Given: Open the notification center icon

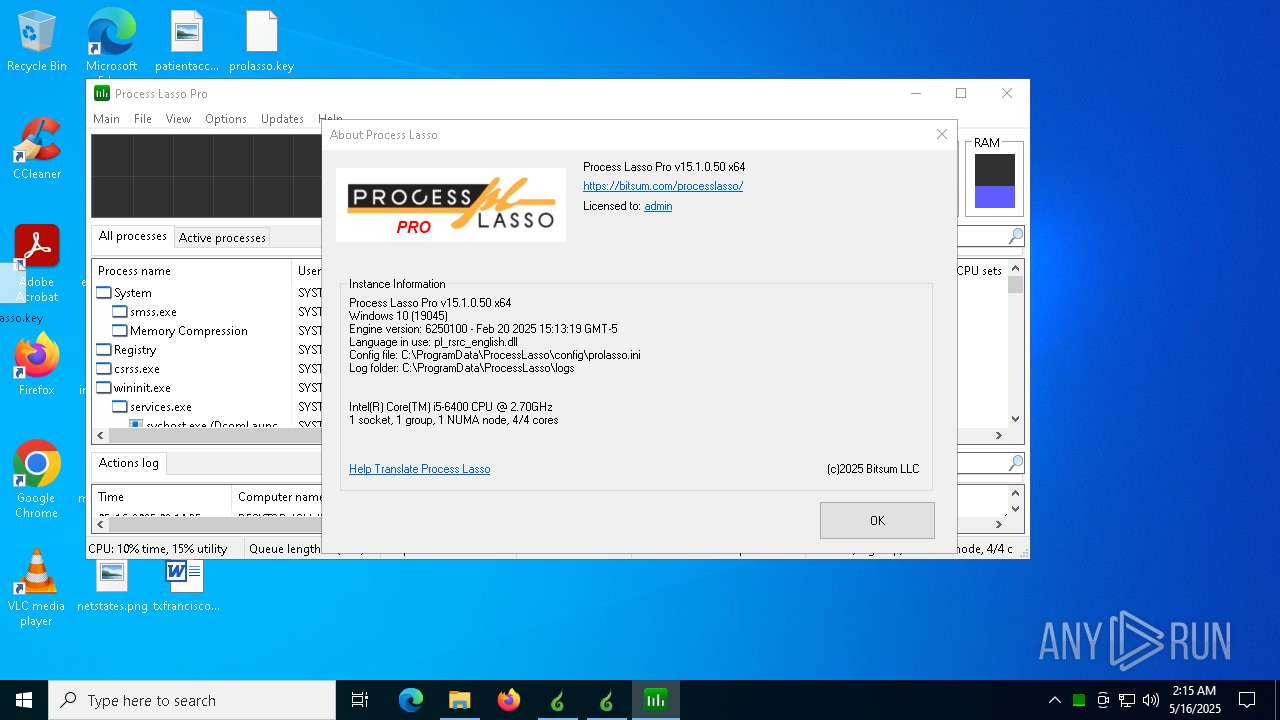Looking at the screenshot, I should click(1247, 700).
